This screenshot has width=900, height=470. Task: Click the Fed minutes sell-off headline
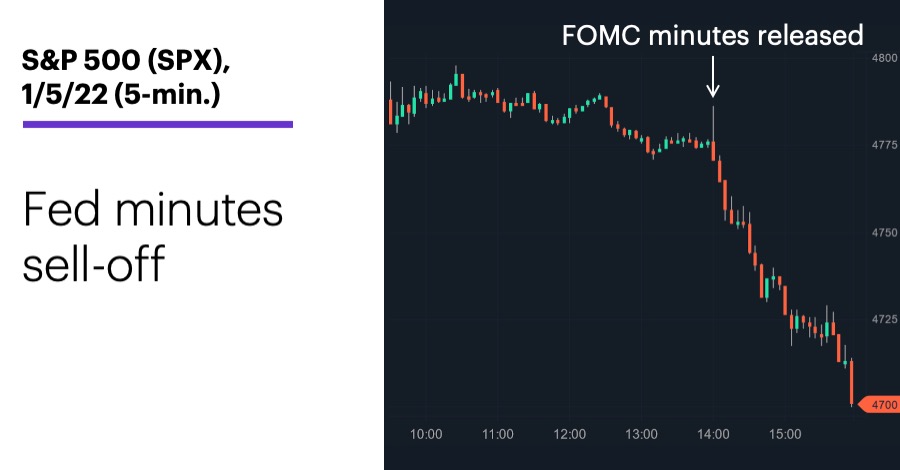[x=153, y=236]
